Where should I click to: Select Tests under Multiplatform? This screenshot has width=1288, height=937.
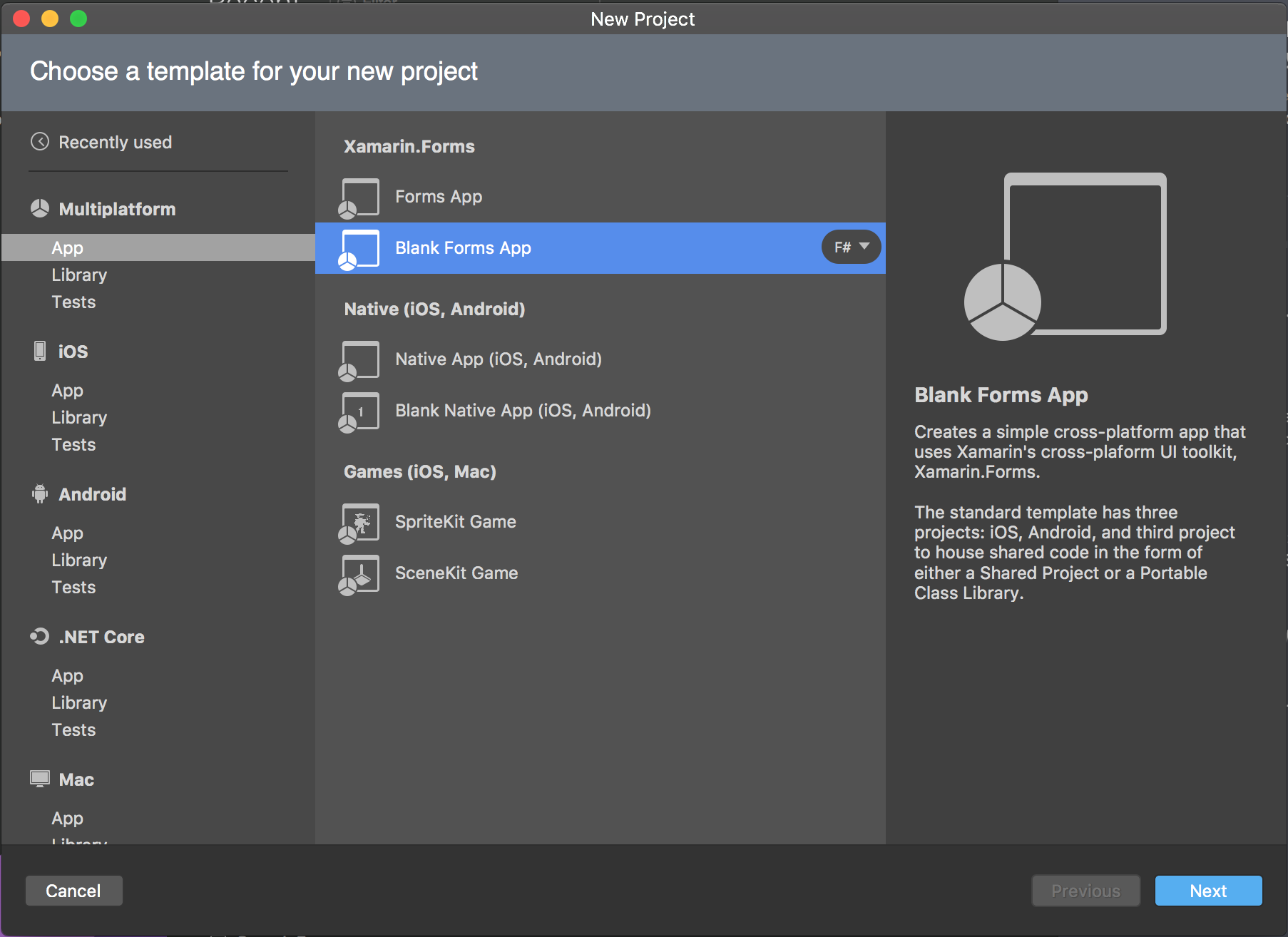click(x=73, y=302)
